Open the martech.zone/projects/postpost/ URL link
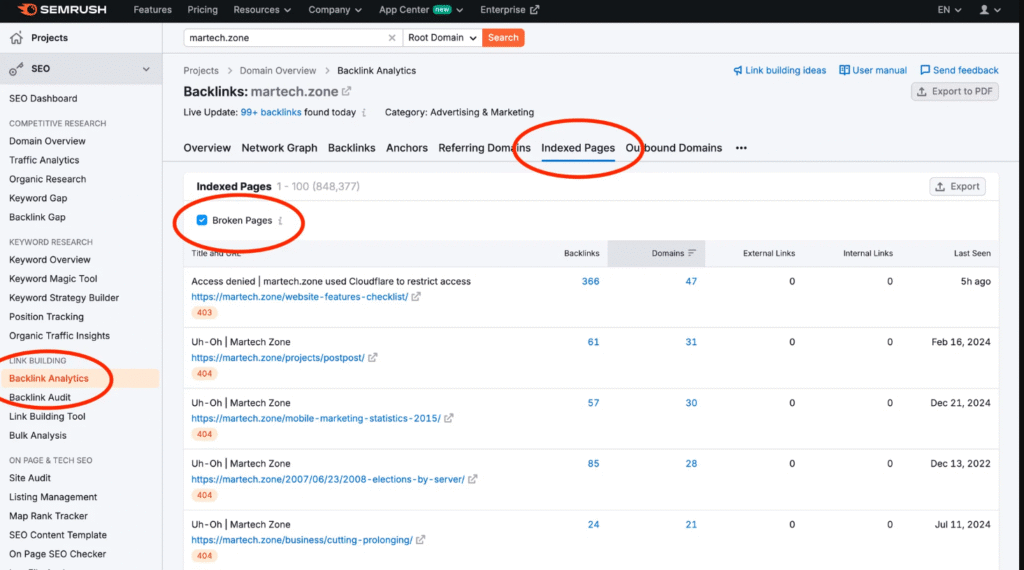The width and height of the screenshot is (1024, 570). click(278, 358)
